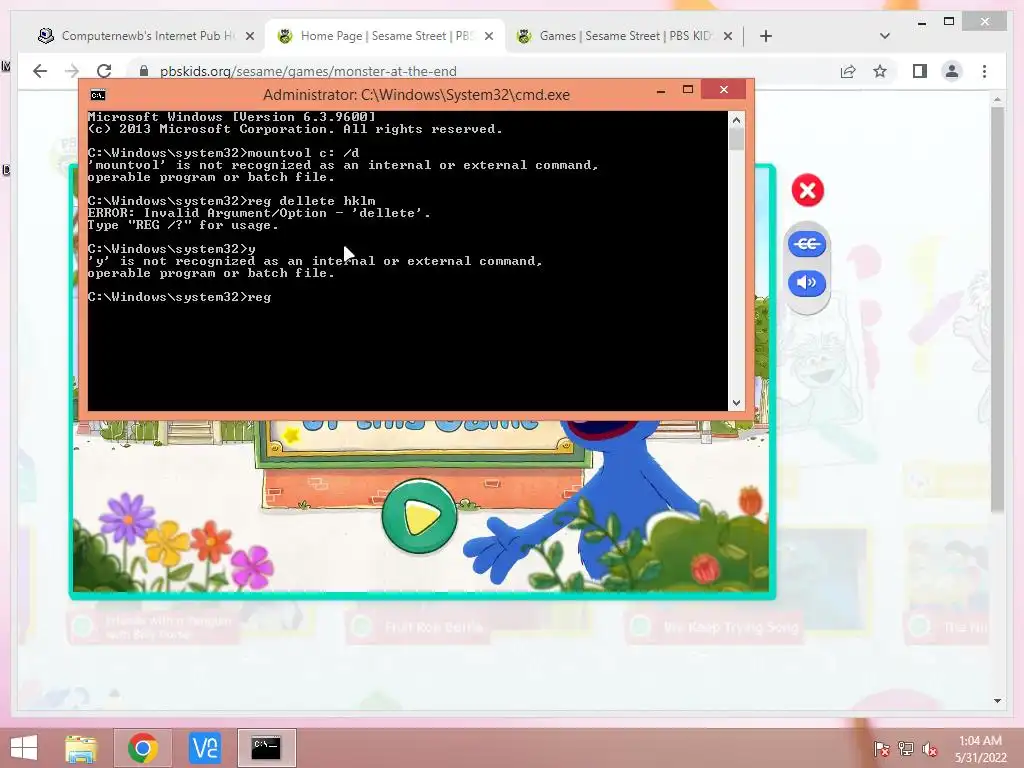Bookmark this page with the star

pyautogui.click(x=880, y=71)
